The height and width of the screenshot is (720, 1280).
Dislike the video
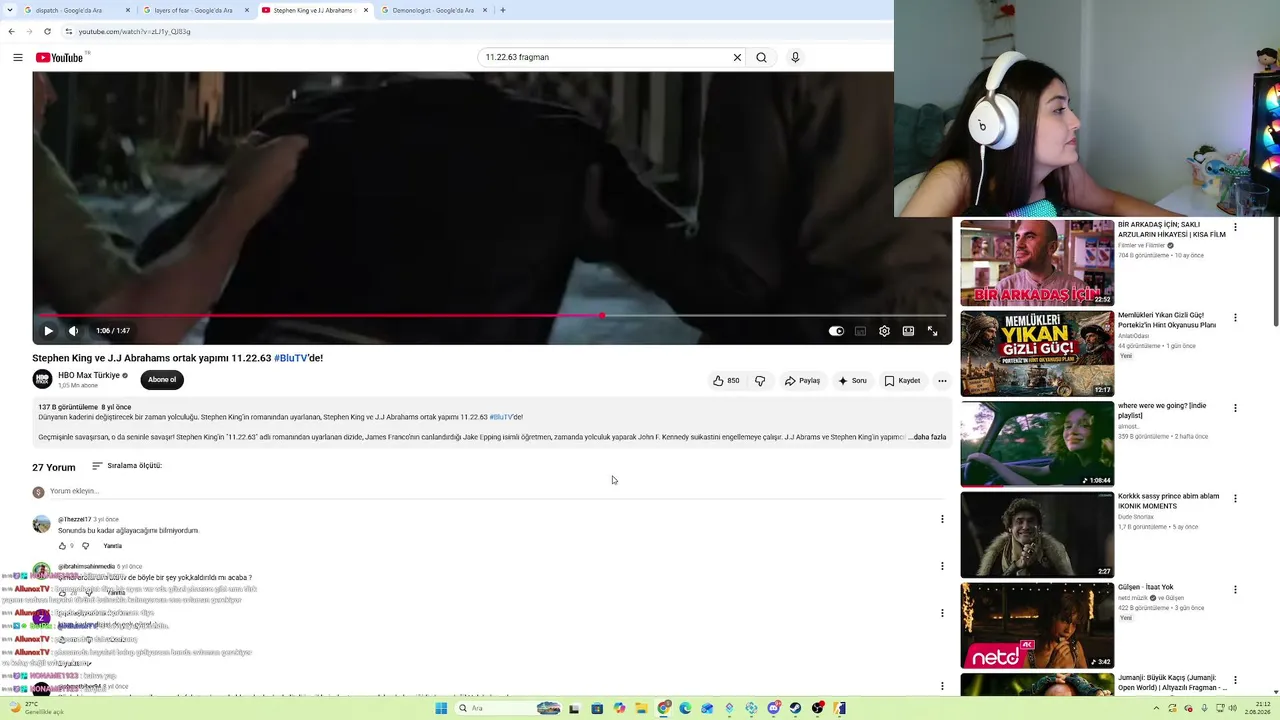point(760,381)
